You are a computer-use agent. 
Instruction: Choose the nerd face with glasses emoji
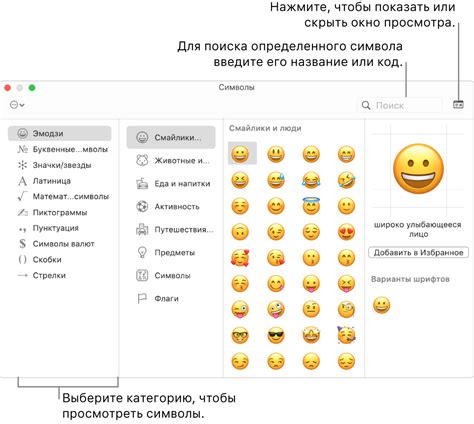pos(240,335)
